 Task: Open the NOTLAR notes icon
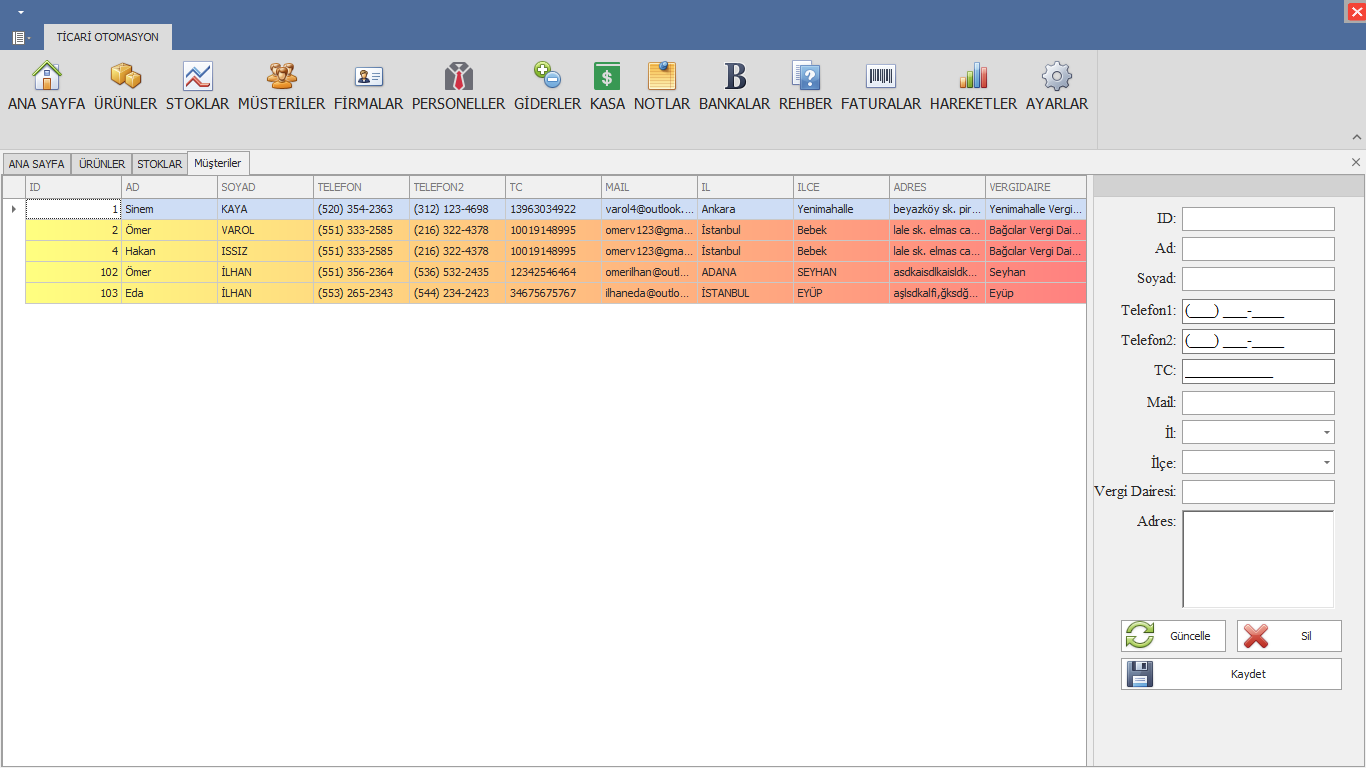662,77
